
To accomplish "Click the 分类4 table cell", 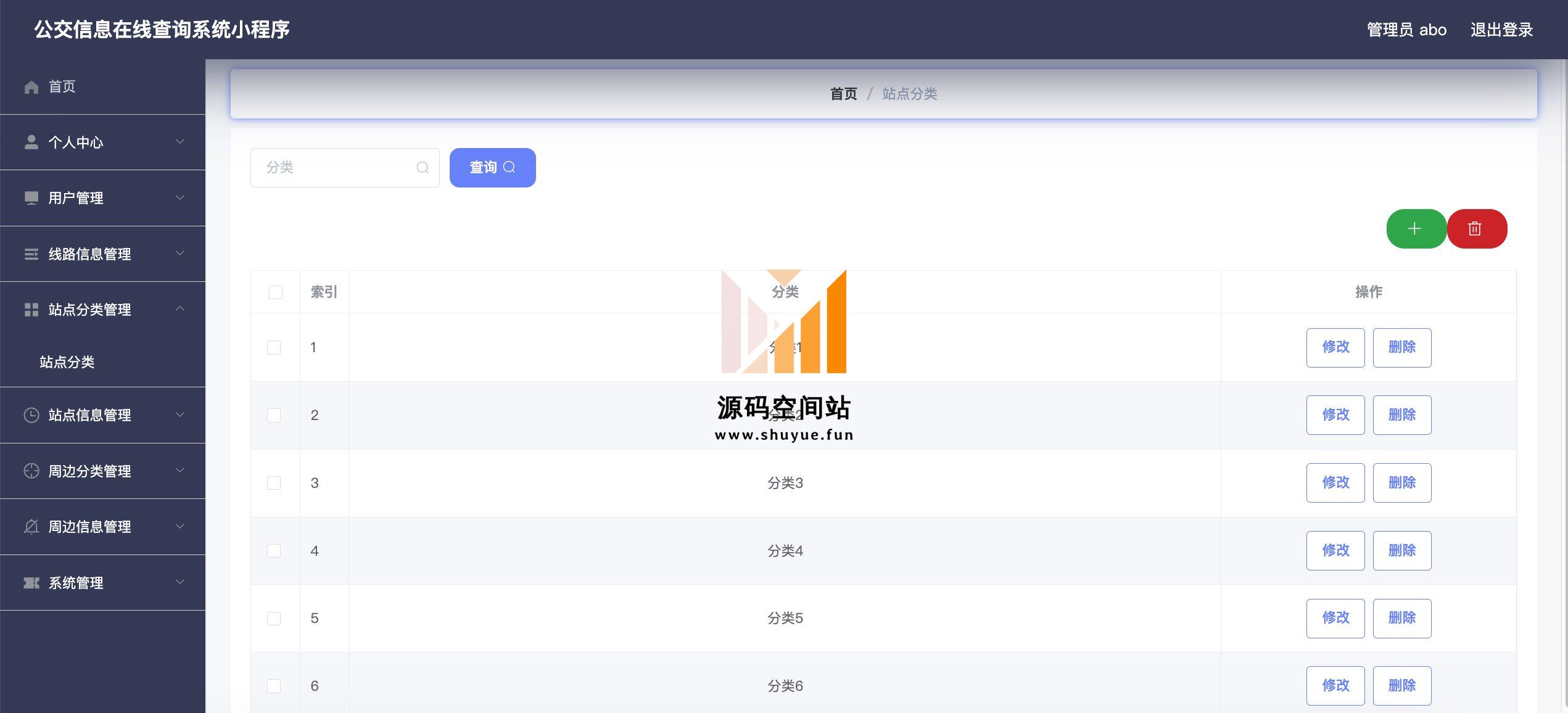I will coord(785,551).
